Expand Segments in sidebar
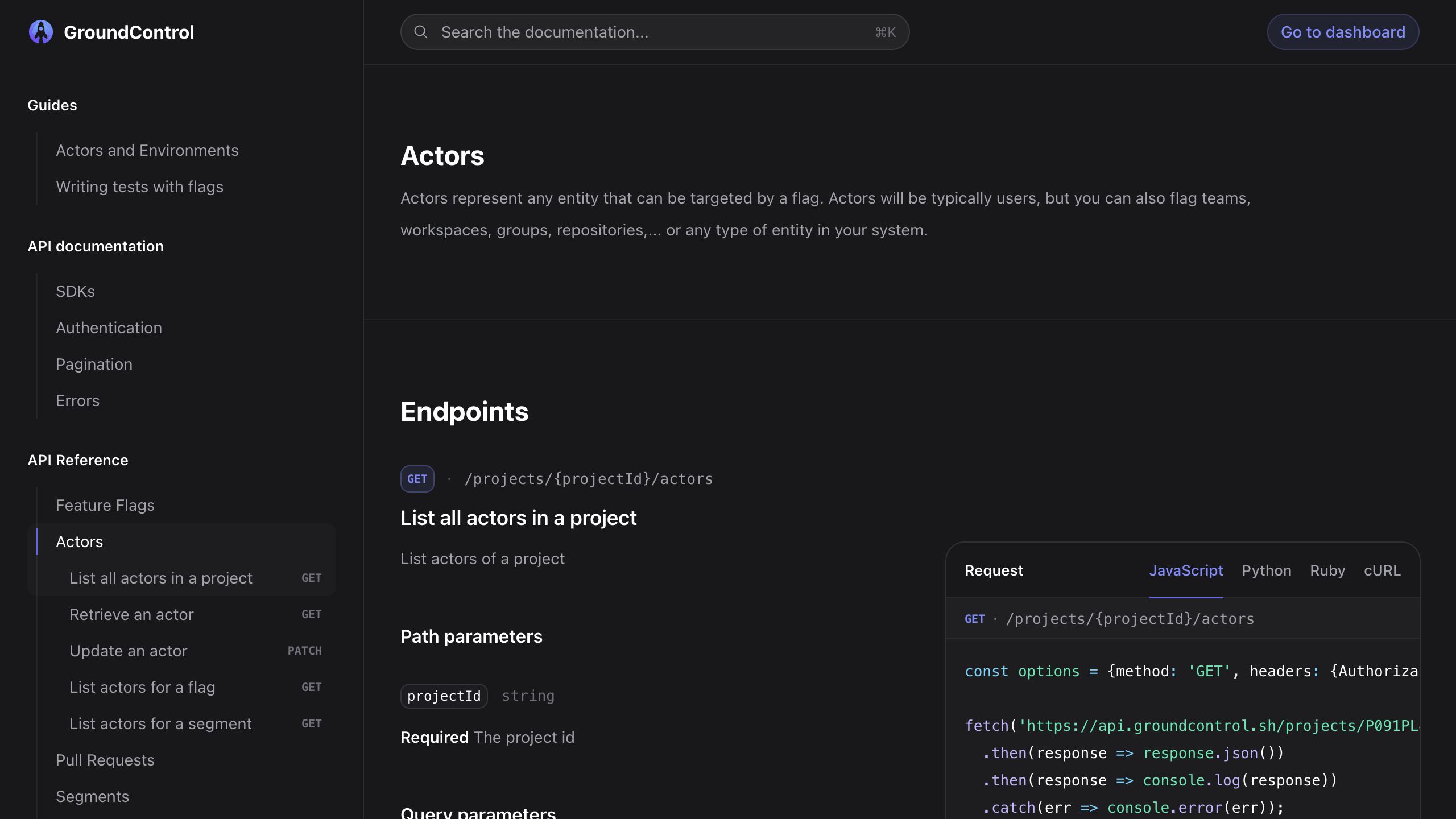This screenshot has width=1456, height=819. coord(92,796)
